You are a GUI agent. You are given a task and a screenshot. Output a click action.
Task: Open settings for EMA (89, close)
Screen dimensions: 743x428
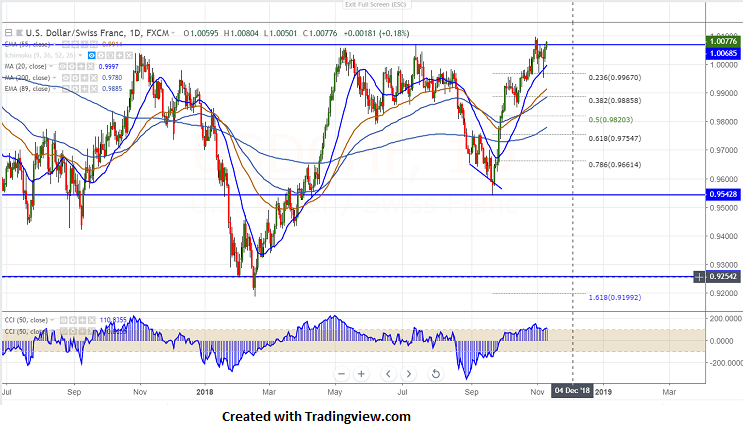tap(75, 89)
